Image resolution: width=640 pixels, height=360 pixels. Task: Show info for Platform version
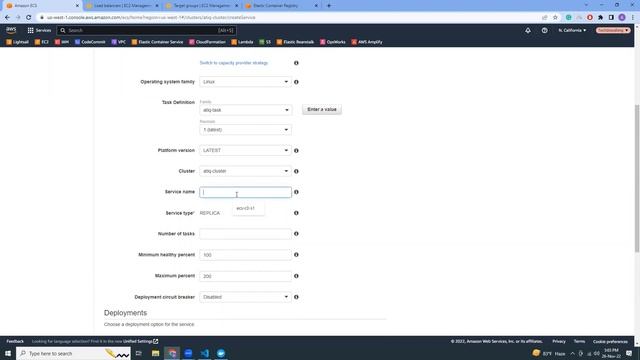tap(296, 151)
